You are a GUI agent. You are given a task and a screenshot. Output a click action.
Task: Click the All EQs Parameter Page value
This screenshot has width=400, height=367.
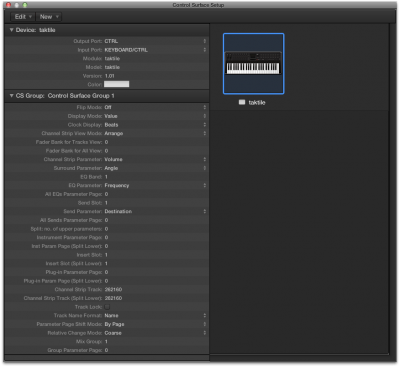pos(106,194)
